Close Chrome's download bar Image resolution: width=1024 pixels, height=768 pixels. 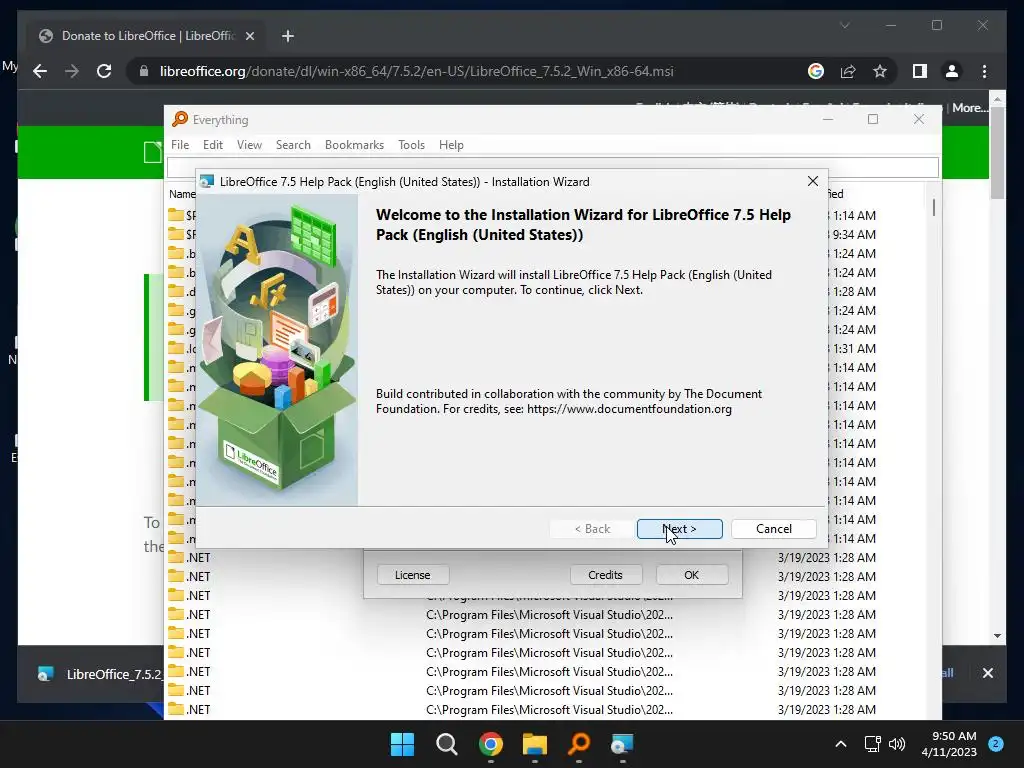tap(987, 673)
